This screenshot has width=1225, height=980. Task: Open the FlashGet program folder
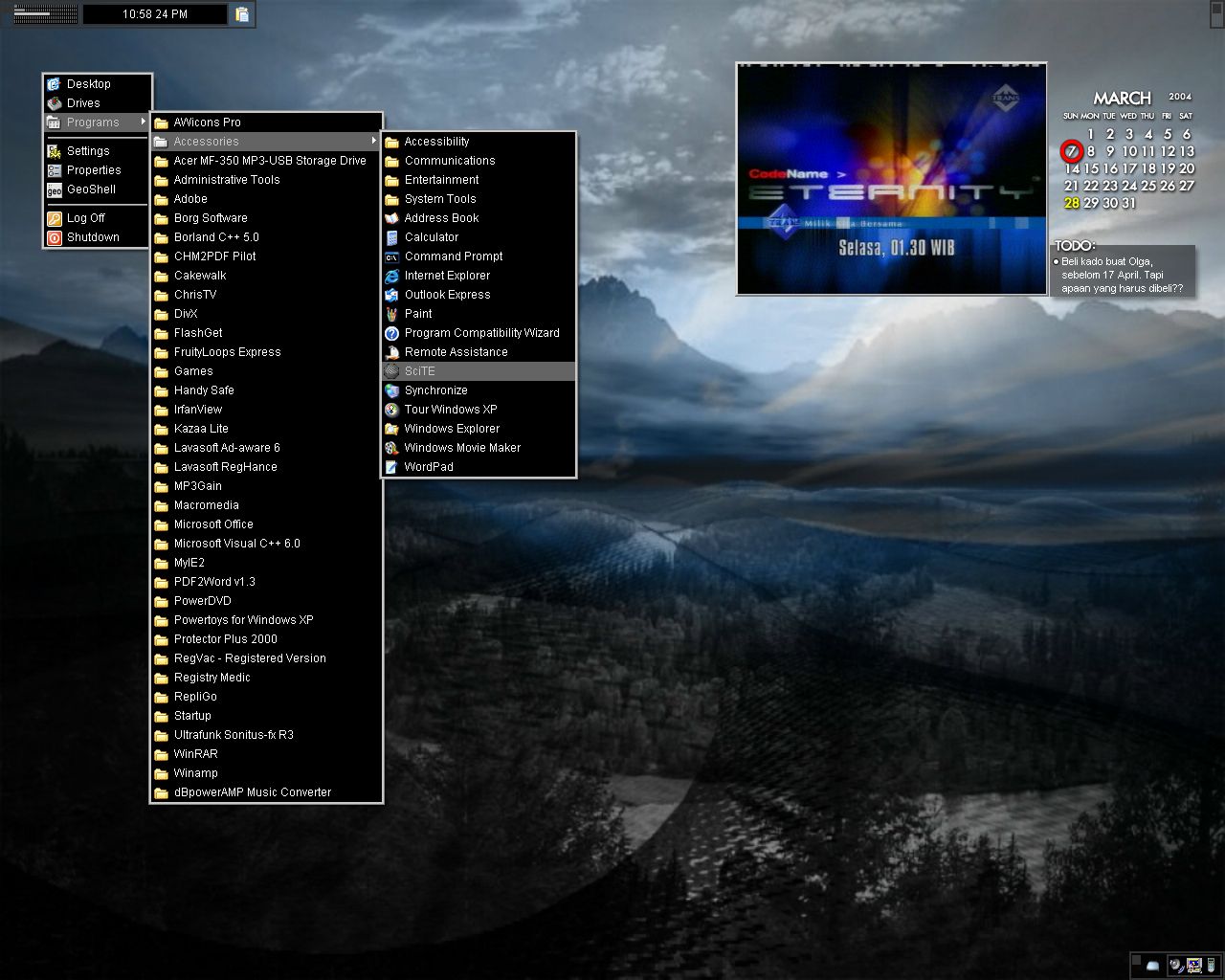[x=267, y=333]
